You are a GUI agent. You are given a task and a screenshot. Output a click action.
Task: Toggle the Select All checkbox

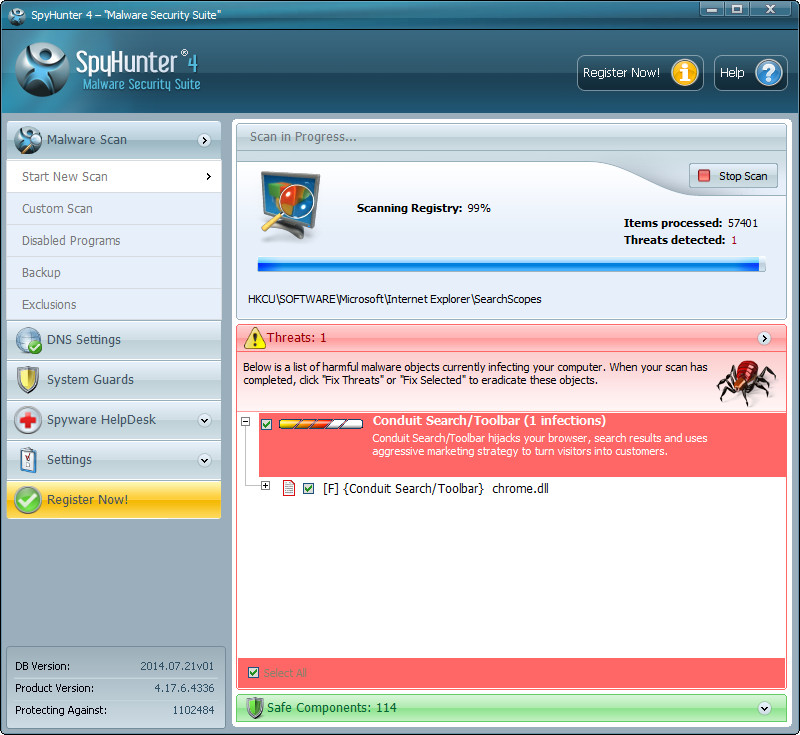[x=253, y=673]
